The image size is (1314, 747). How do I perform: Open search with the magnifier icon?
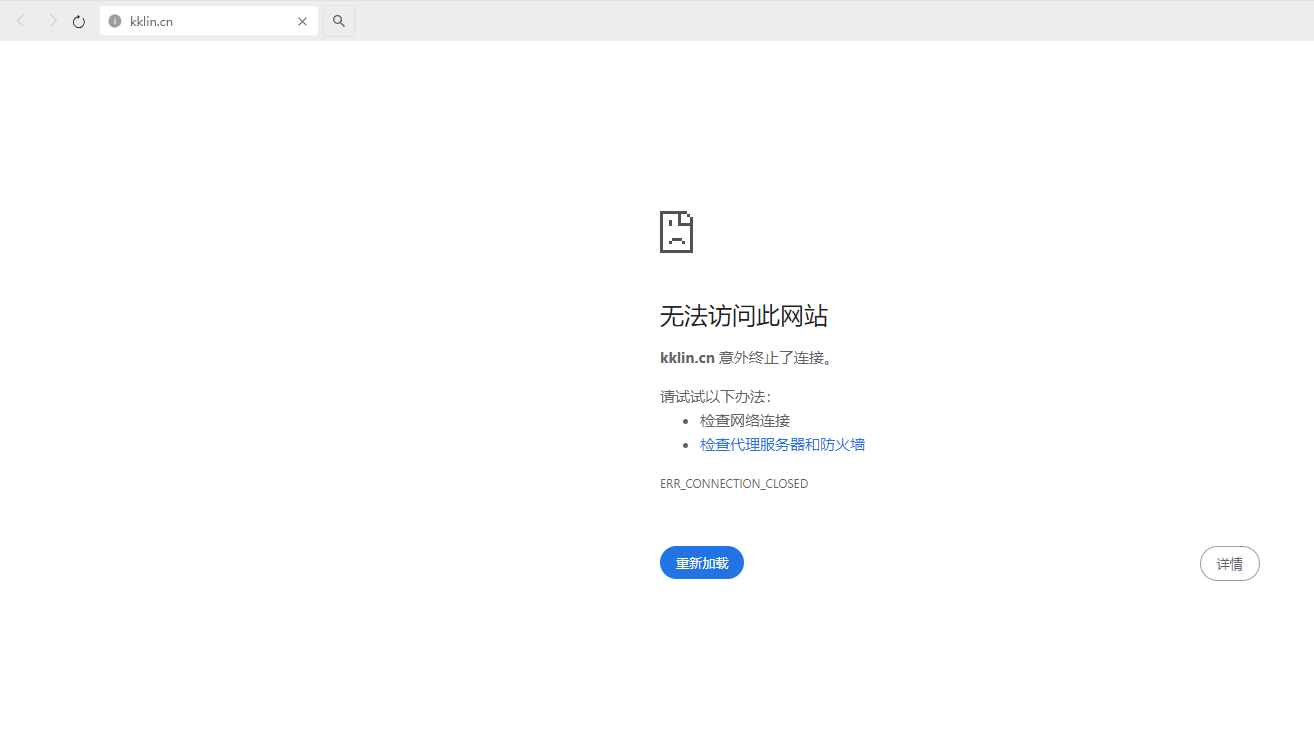coord(339,21)
